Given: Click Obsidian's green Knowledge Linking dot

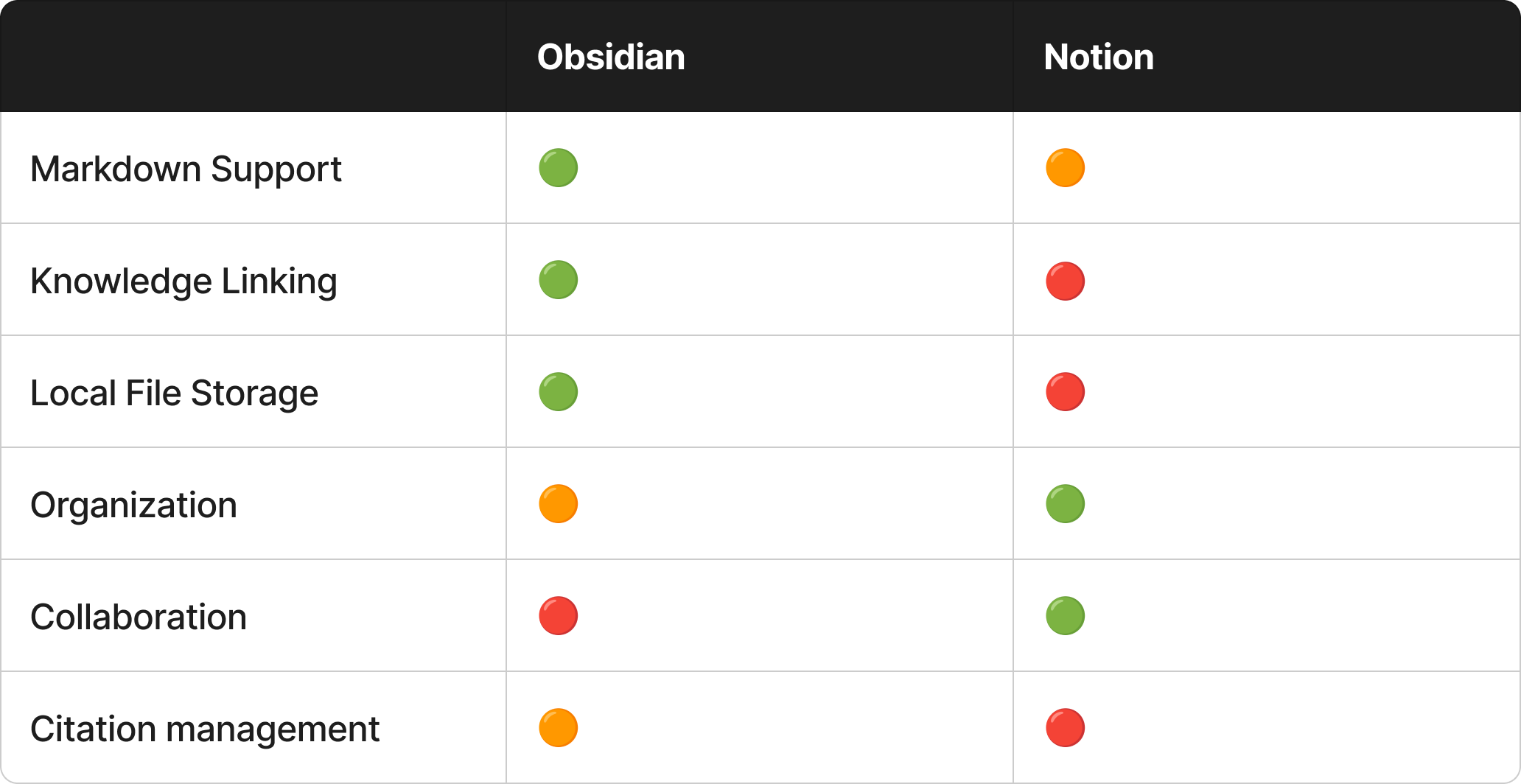Looking at the screenshot, I should [x=558, y=280].
